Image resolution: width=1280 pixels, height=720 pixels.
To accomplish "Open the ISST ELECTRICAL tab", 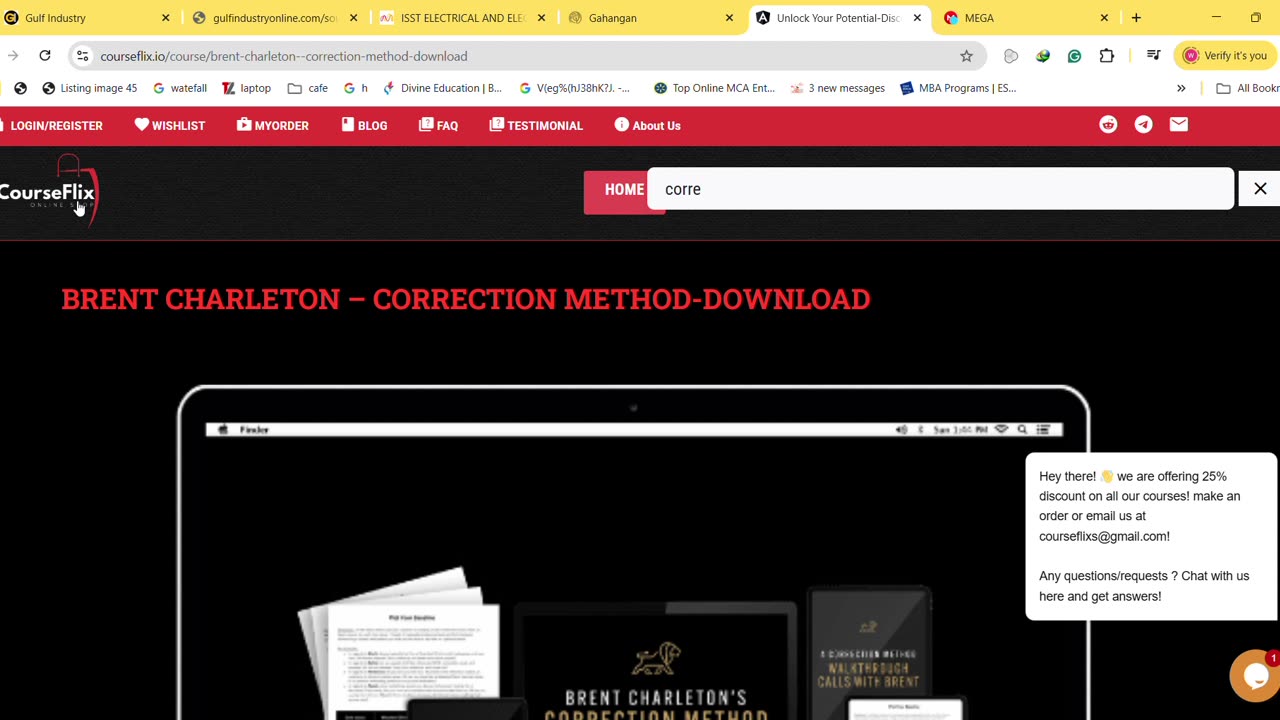I will [x=462, y=18].
